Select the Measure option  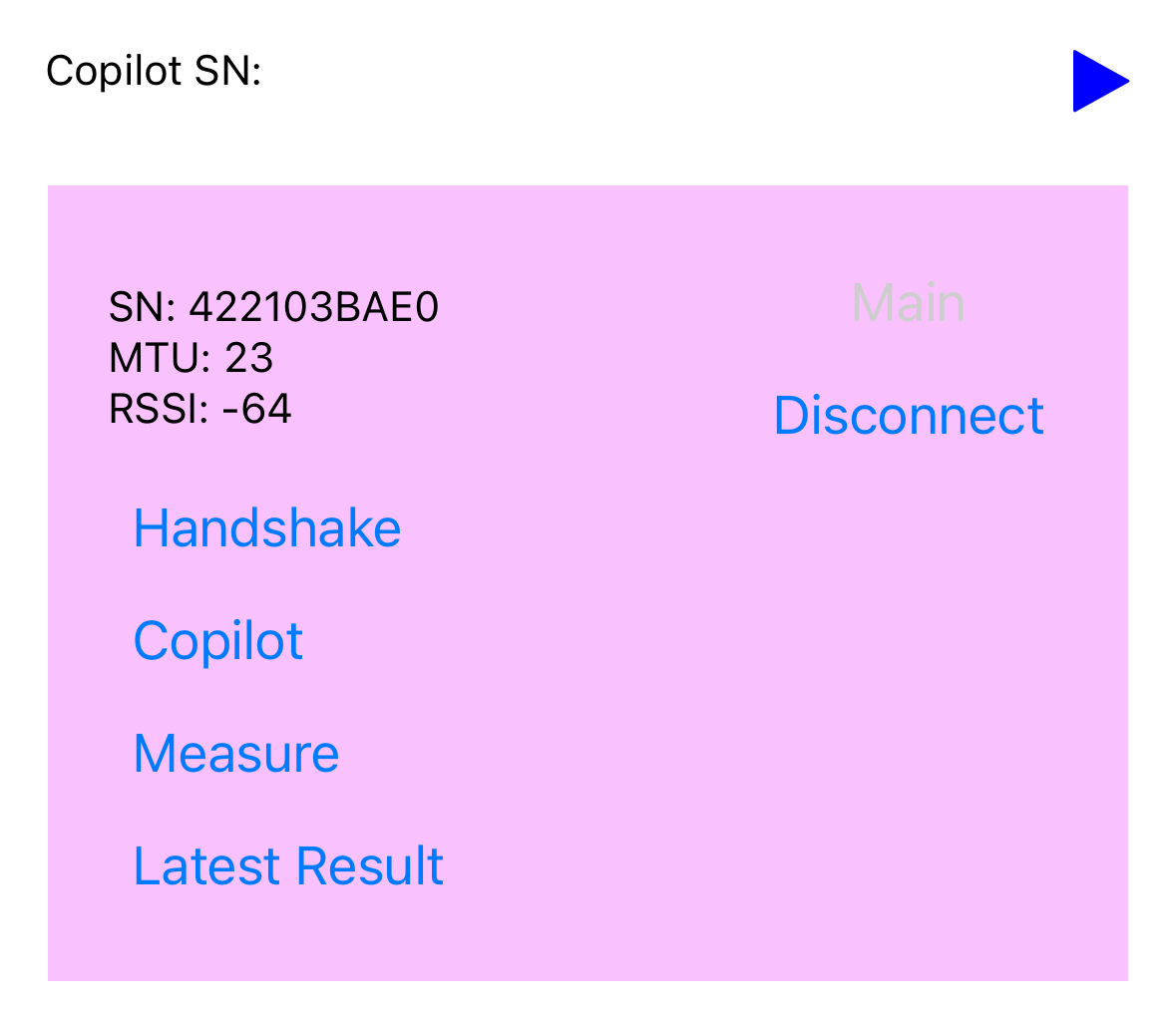click(236, 754)
